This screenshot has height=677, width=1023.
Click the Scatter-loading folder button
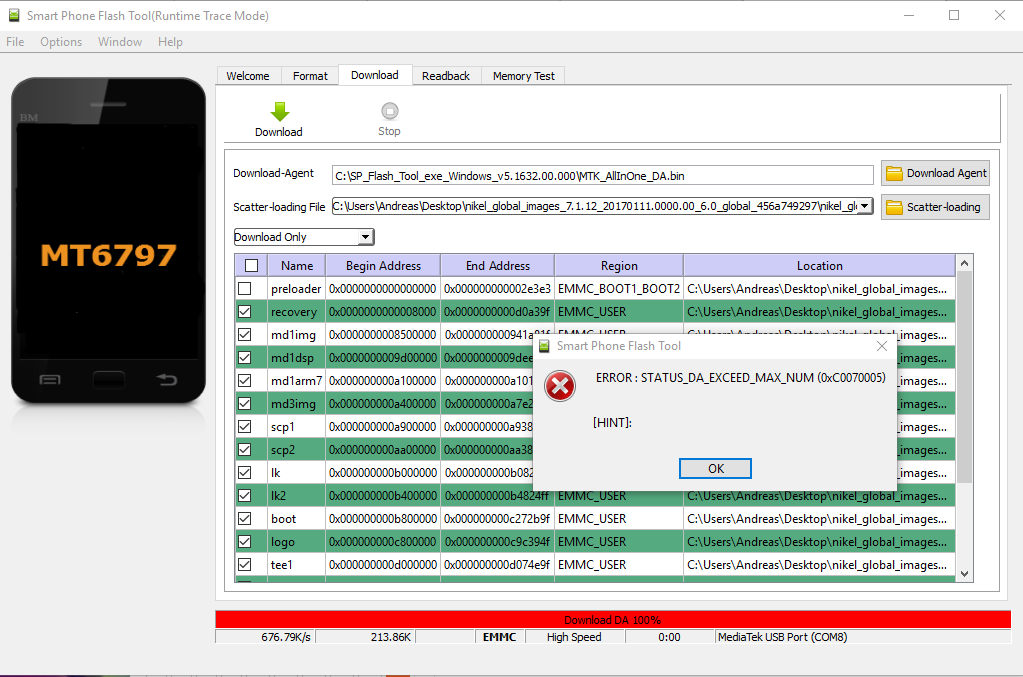pyautogui.click(x=935, y=207)
